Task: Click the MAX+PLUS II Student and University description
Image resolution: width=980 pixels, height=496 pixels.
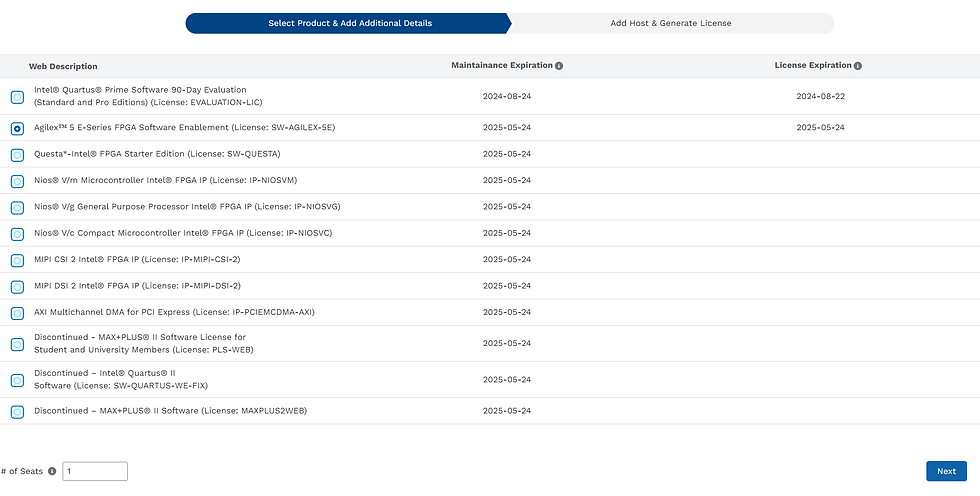Action: pyautogui.click(x=144, y=343)
